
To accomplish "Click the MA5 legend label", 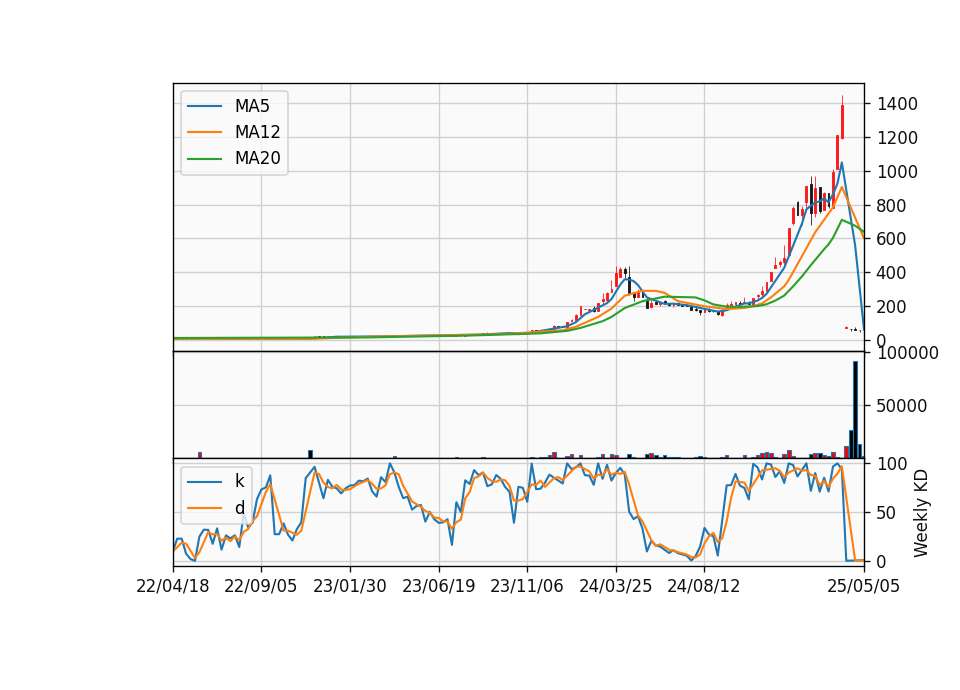I will tap(252, 106).
